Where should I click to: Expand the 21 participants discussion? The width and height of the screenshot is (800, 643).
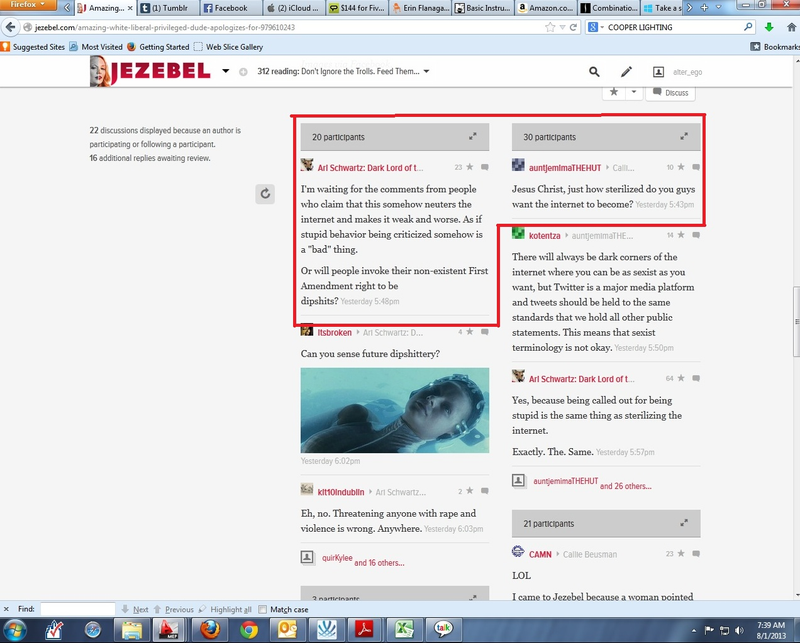pos(684,523)
